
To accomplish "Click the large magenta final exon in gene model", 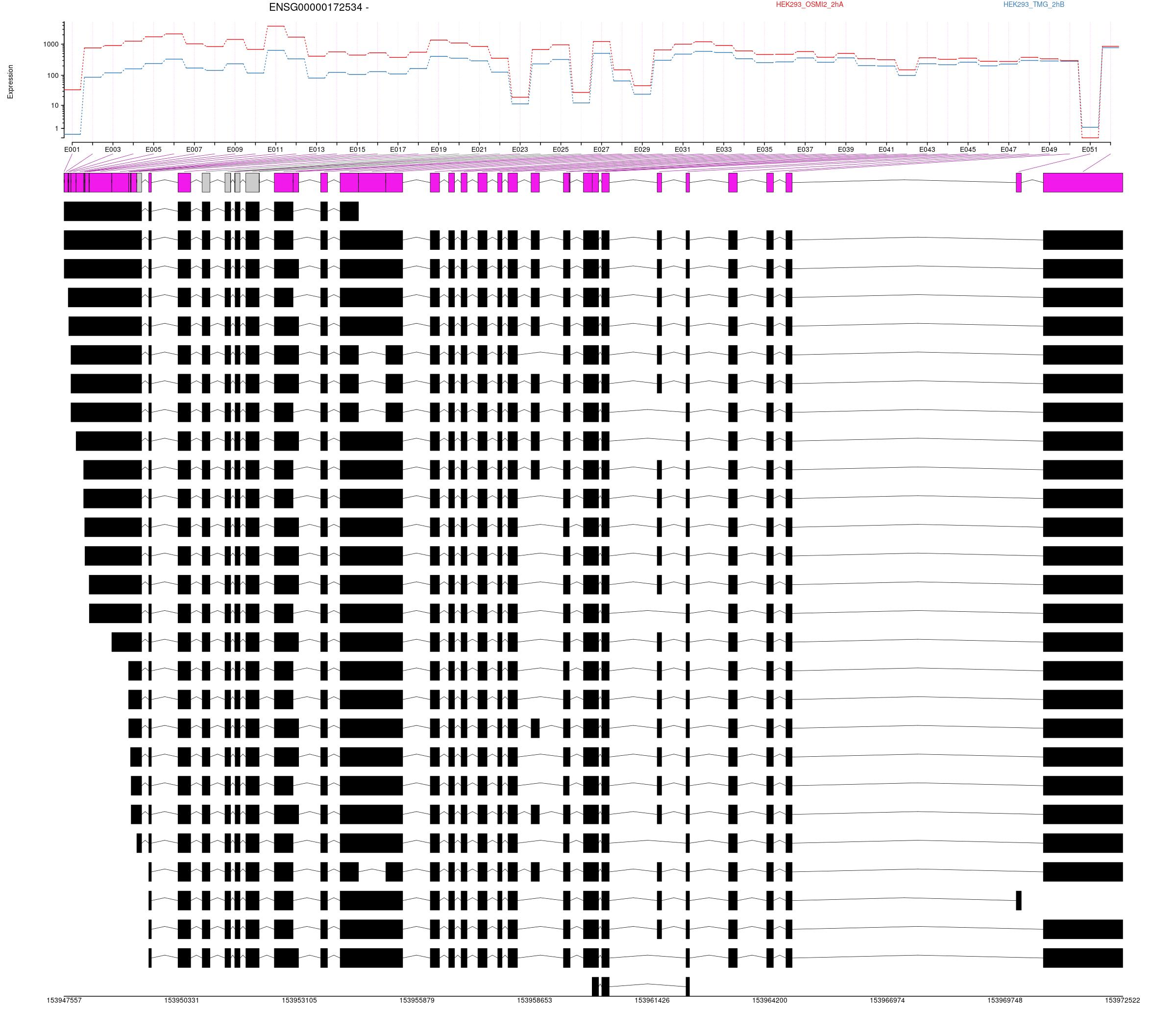I will coord(1083,183).
